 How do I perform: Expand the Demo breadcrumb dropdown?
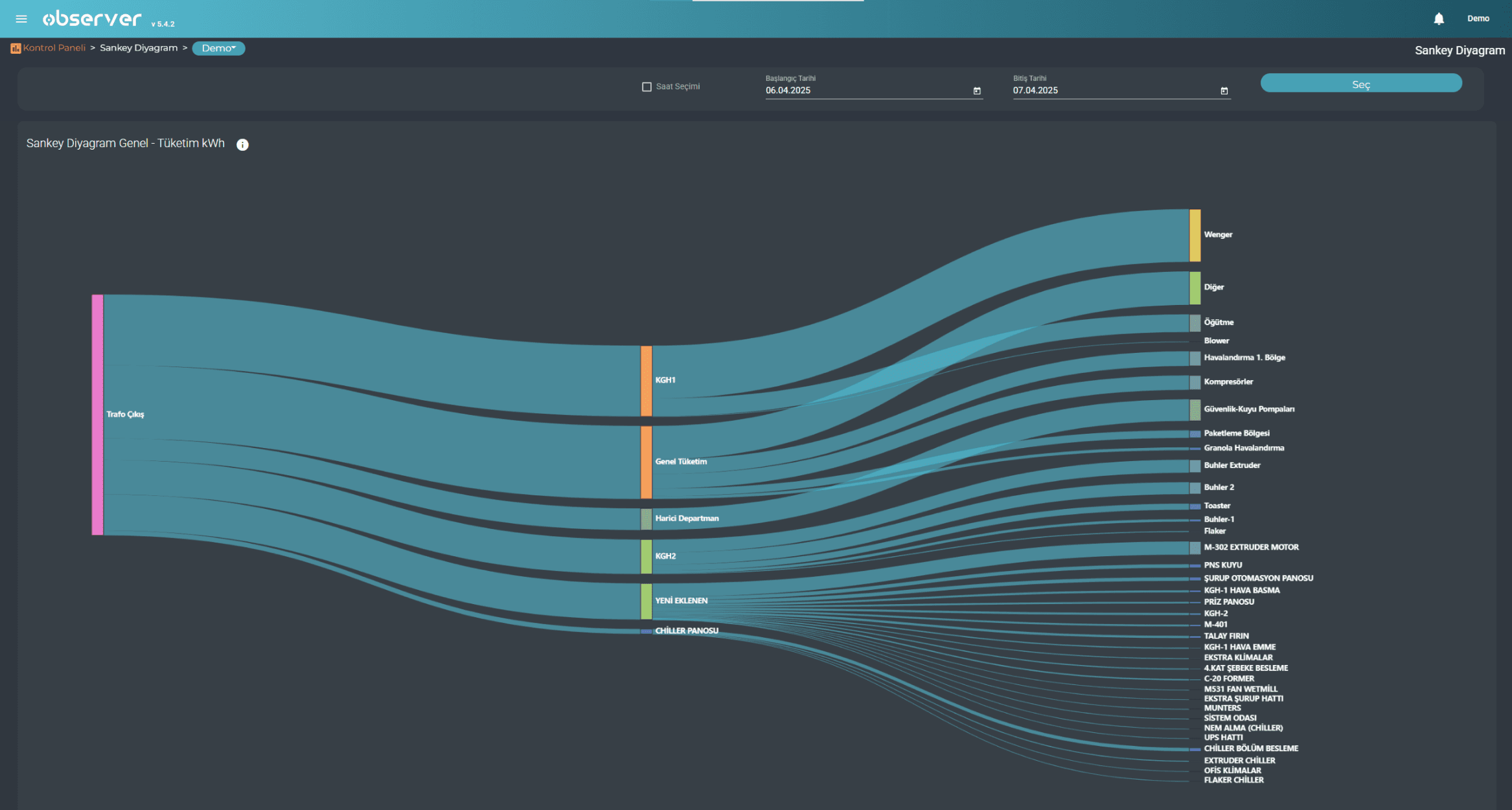(x=218, y=48)
